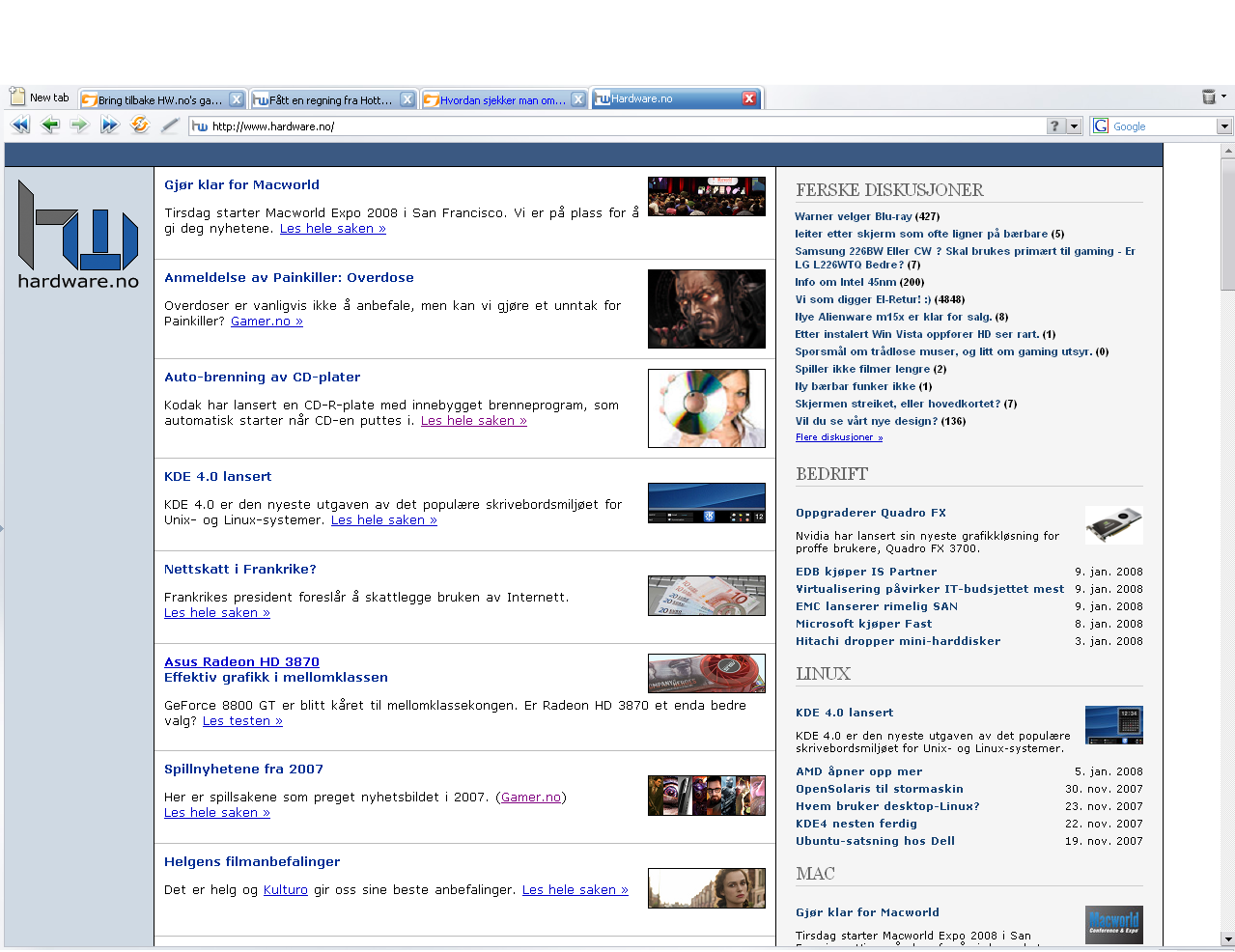The image size is (1235, 952).
Task: Click the question mark button in address bar
Action: 1055,126
